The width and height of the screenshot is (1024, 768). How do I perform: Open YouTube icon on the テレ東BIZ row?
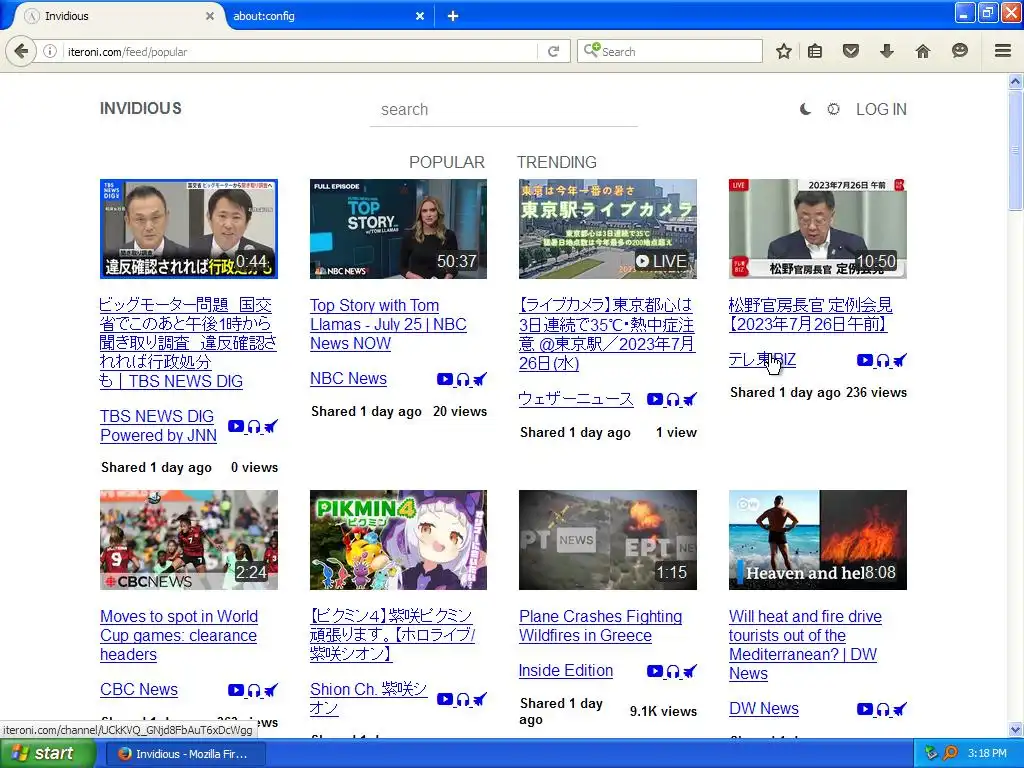coord(865,360)
